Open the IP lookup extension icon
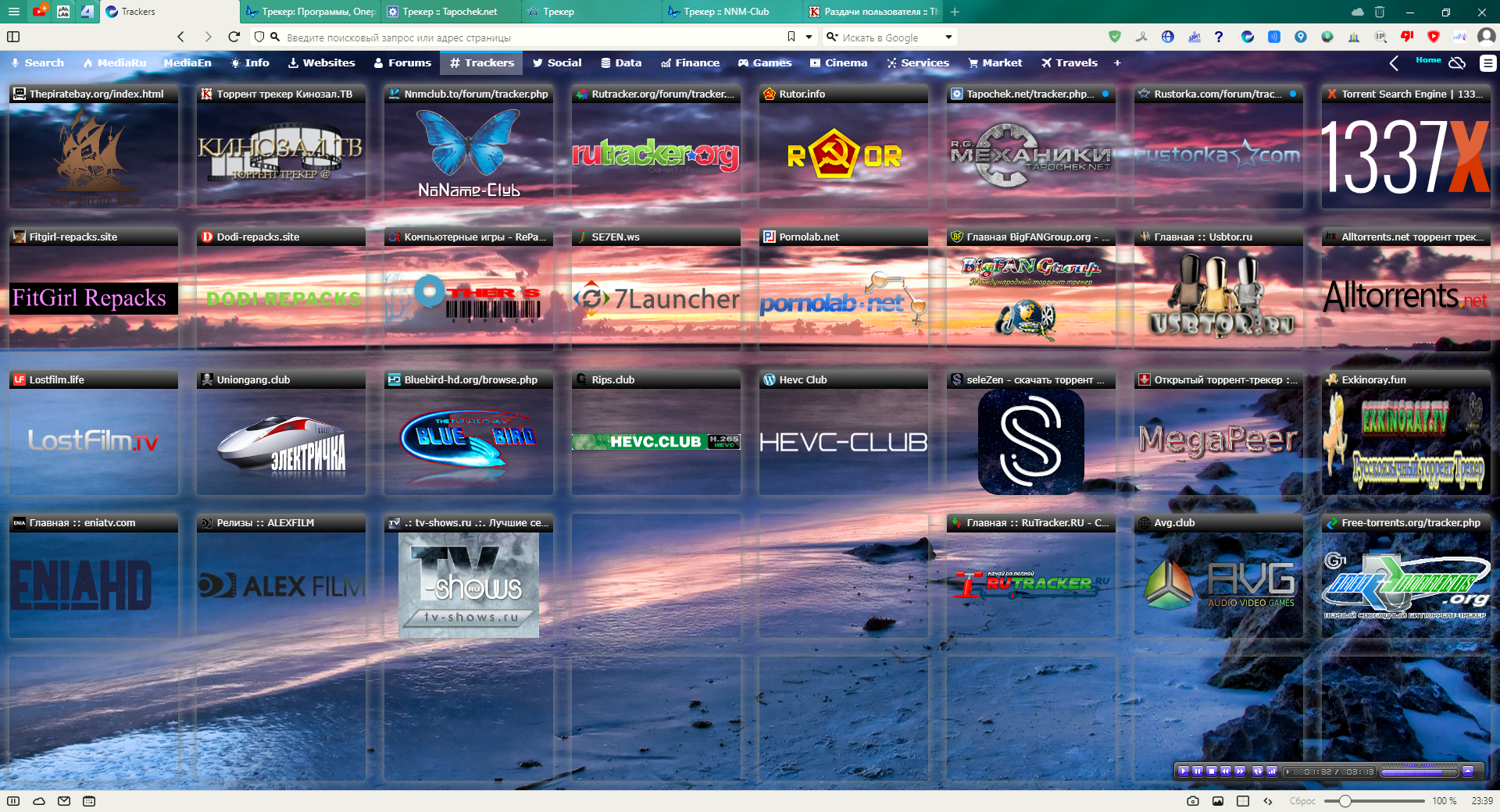This screenshot has width=1500, height=812. [x=1380, y=37]
